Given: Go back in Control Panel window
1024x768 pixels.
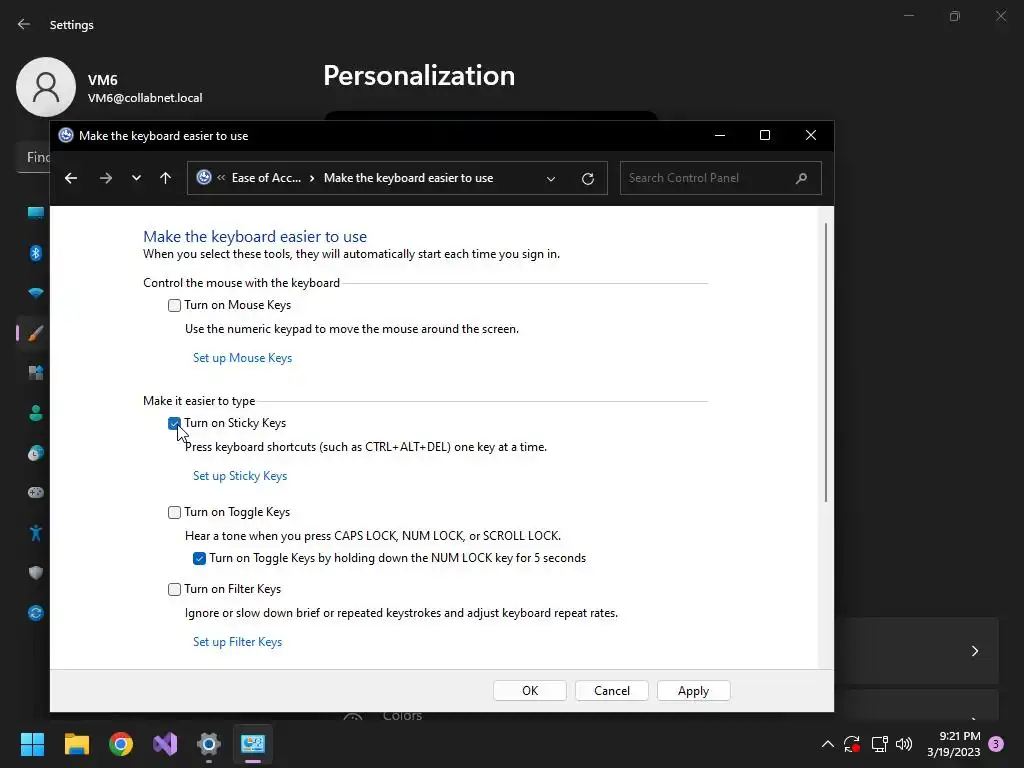Looking at the screenshot, I should 71,178.
